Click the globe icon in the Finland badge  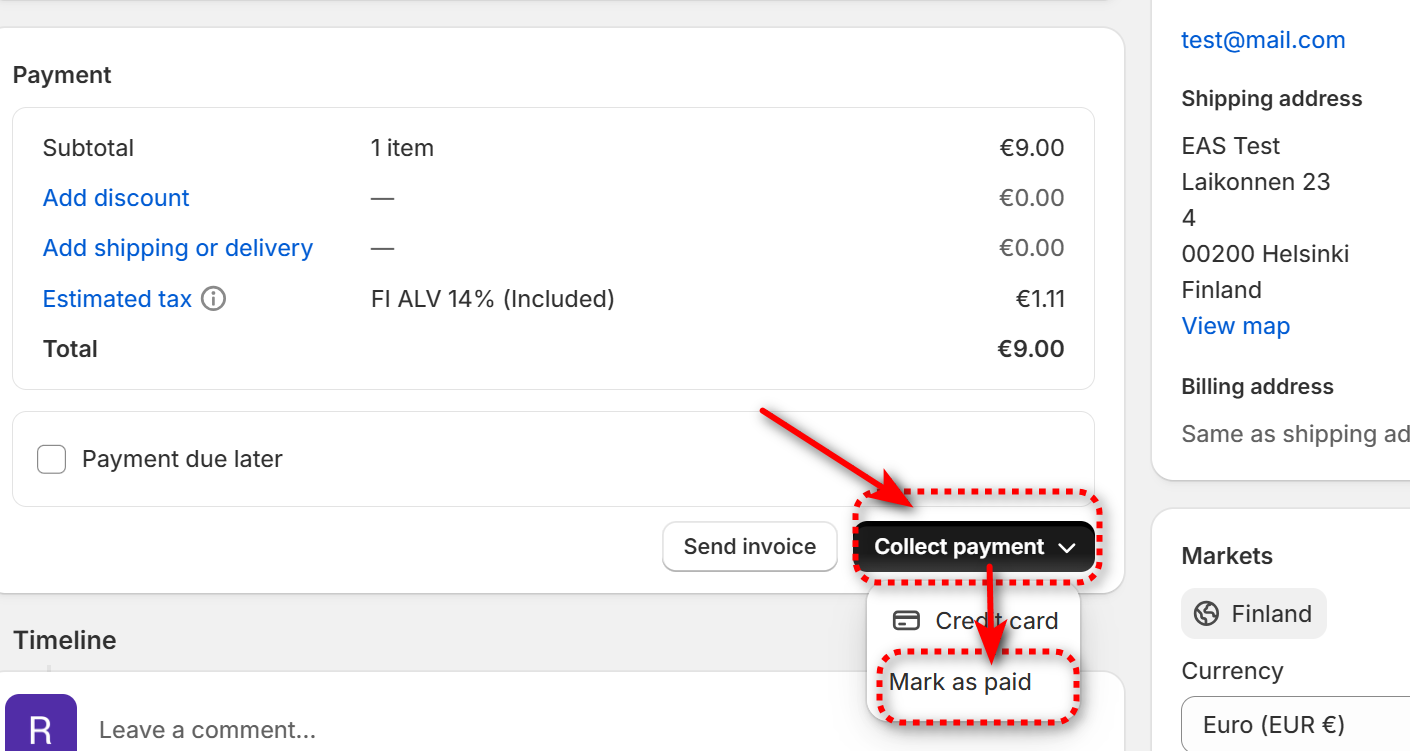click(1207, 614)
